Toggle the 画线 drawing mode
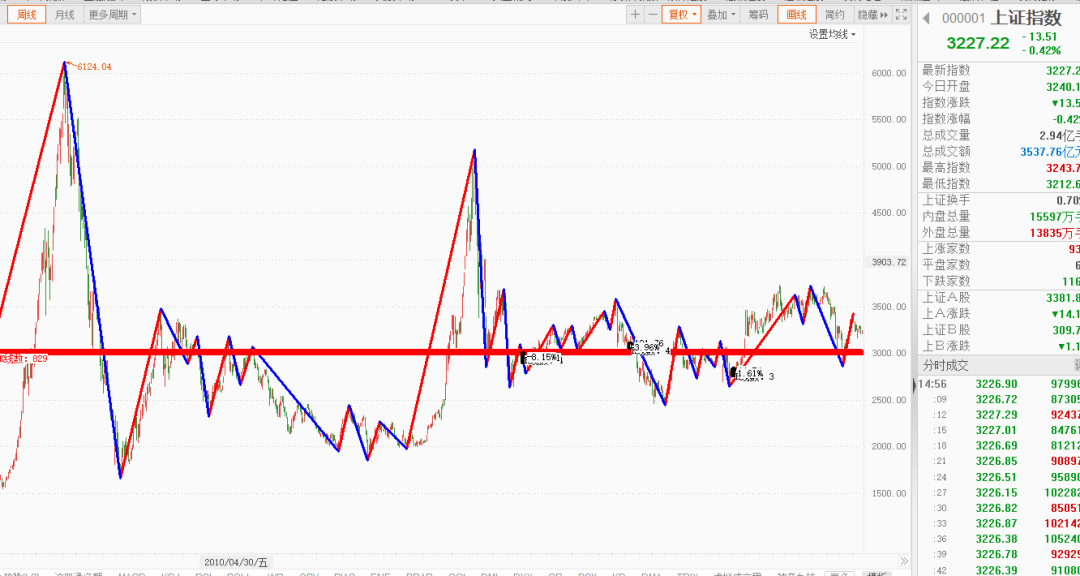This screenshot has width=1080, height=576. pyautogui.click(x=796, y=15)
